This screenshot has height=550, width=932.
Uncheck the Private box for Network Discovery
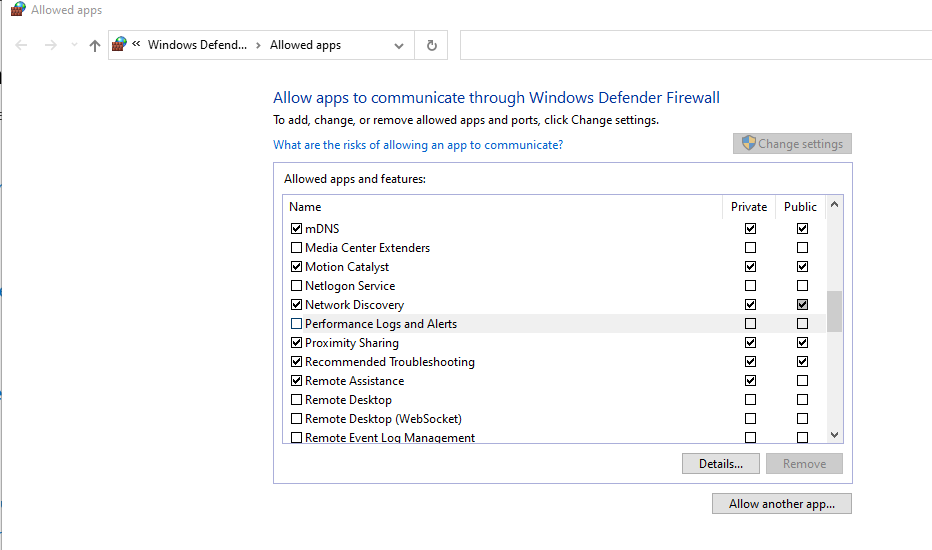click(750, 304)
